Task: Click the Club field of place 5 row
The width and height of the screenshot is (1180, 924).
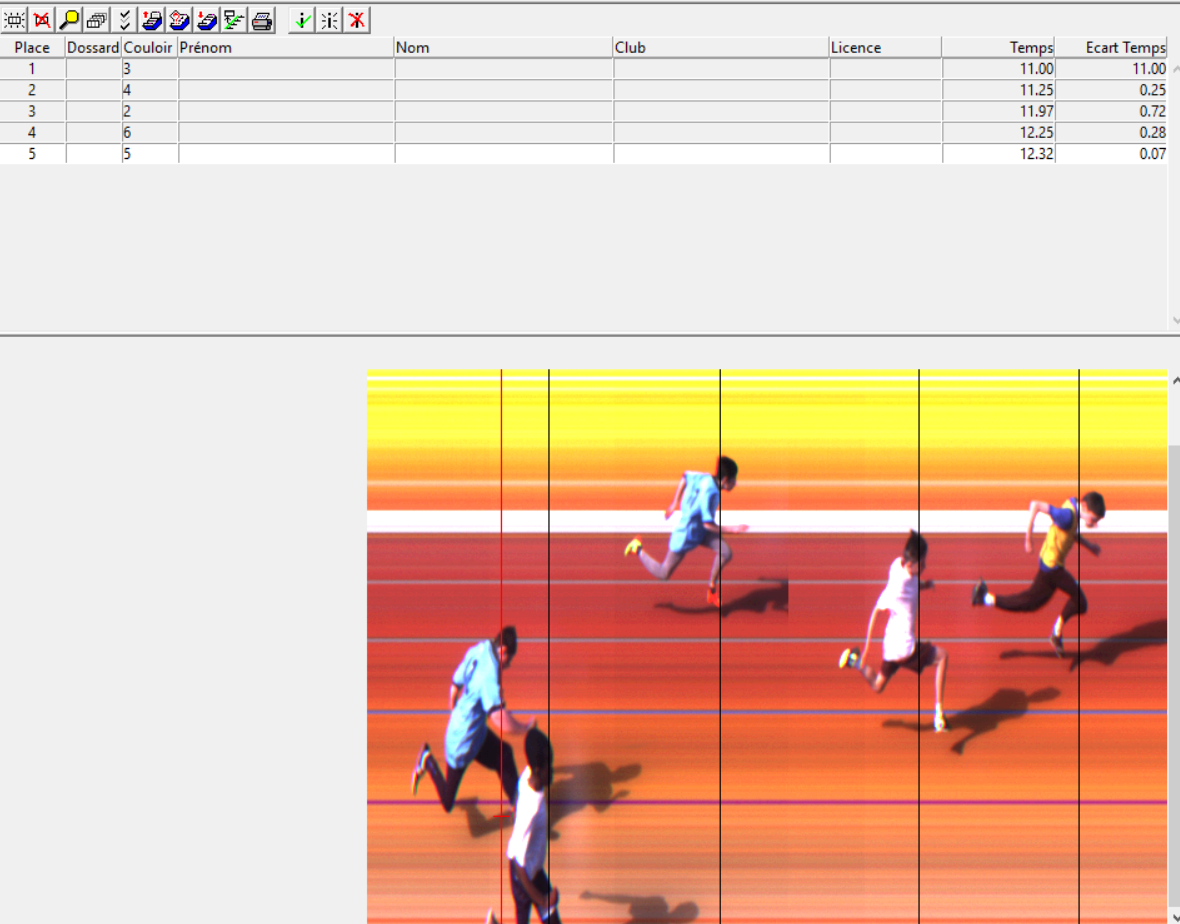Action: 722,153
